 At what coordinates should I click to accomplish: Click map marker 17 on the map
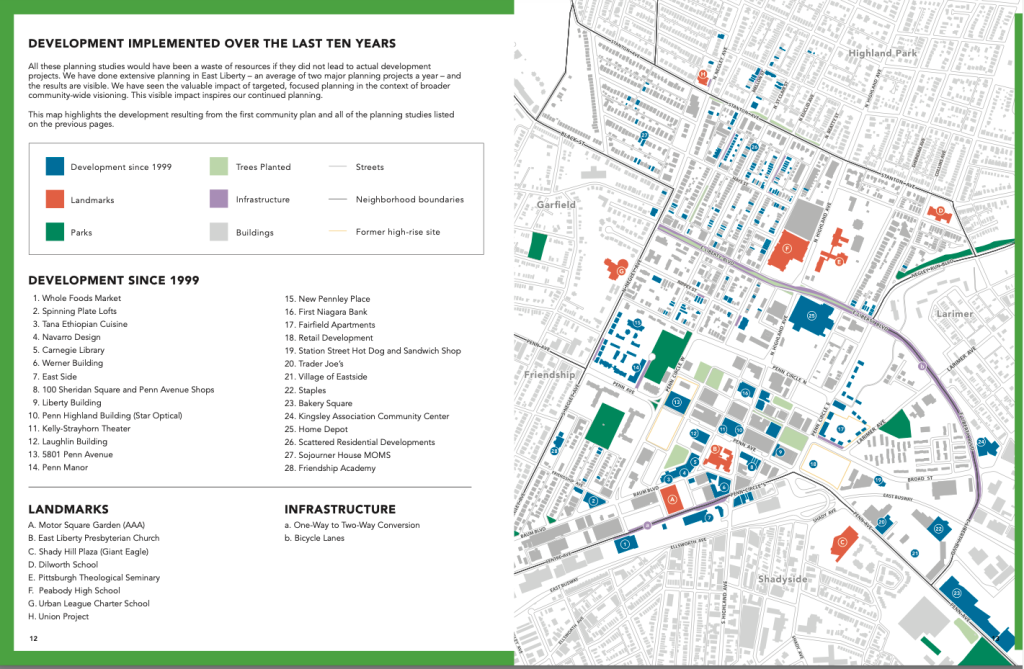point(841,429)
